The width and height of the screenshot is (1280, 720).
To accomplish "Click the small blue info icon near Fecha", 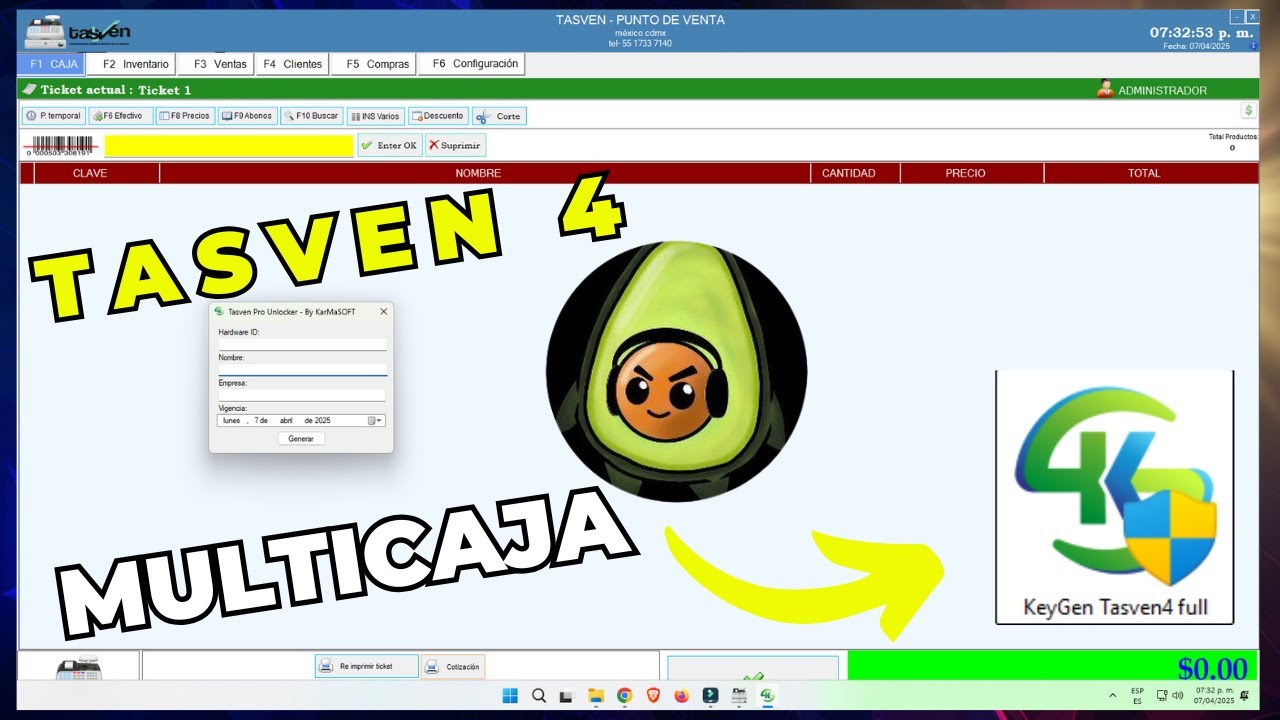I will [1253, 46].
